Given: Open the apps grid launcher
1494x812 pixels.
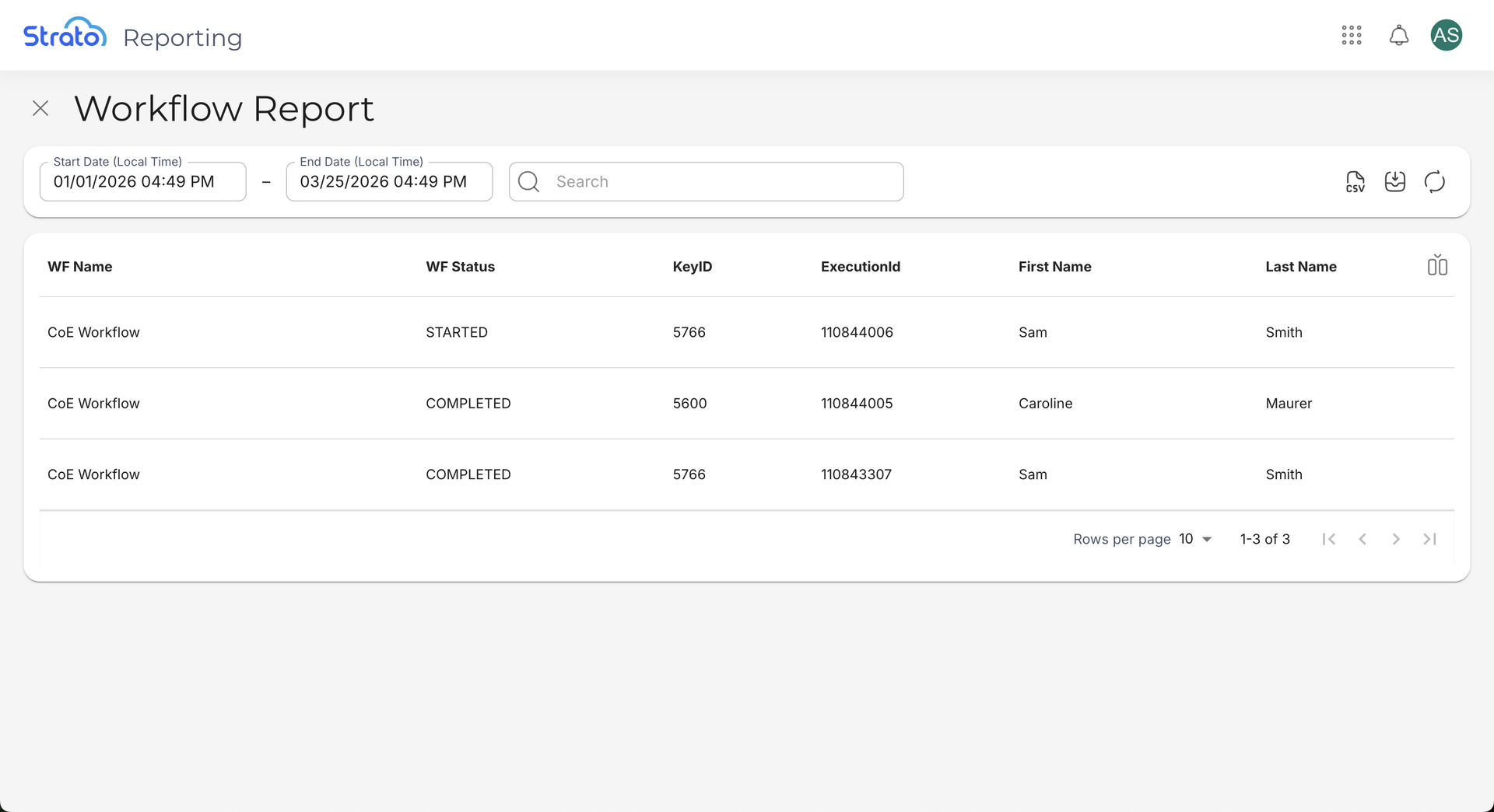Looking at the screenshot, I should pyautogui.click(x=1352, y=35).
